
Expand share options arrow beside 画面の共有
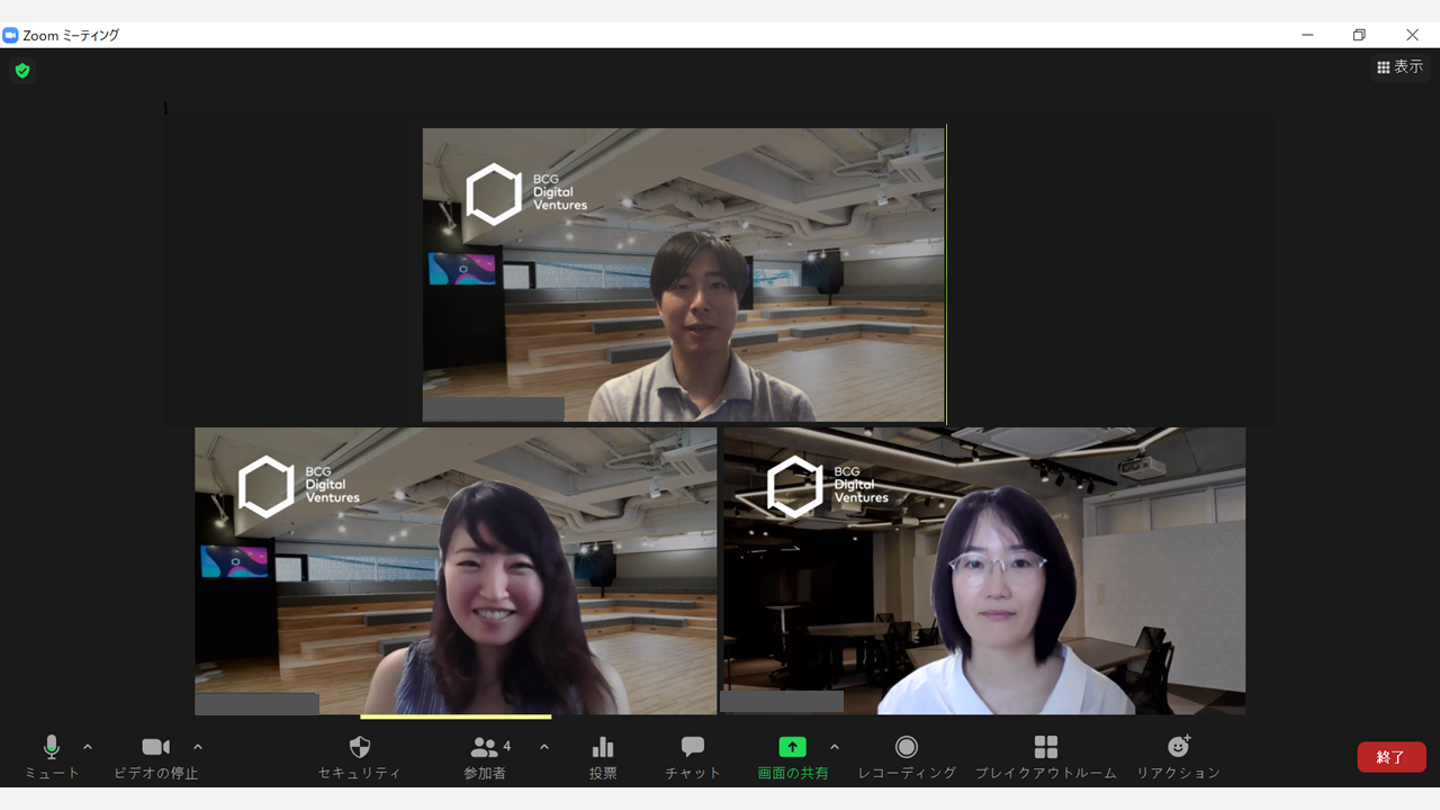(835, 747)
